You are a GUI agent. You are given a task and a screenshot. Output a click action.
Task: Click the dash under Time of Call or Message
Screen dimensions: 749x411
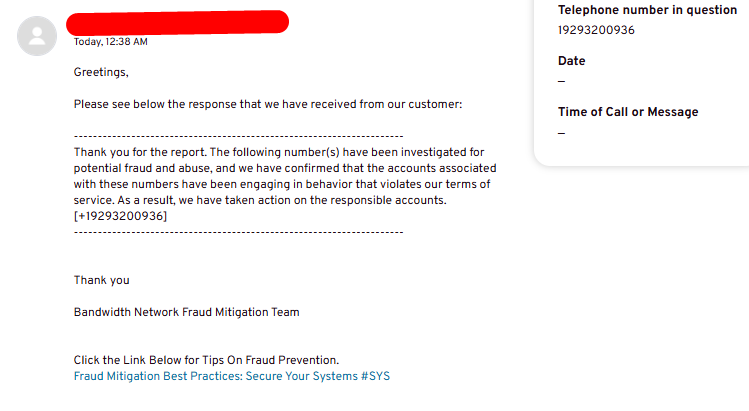561,133
